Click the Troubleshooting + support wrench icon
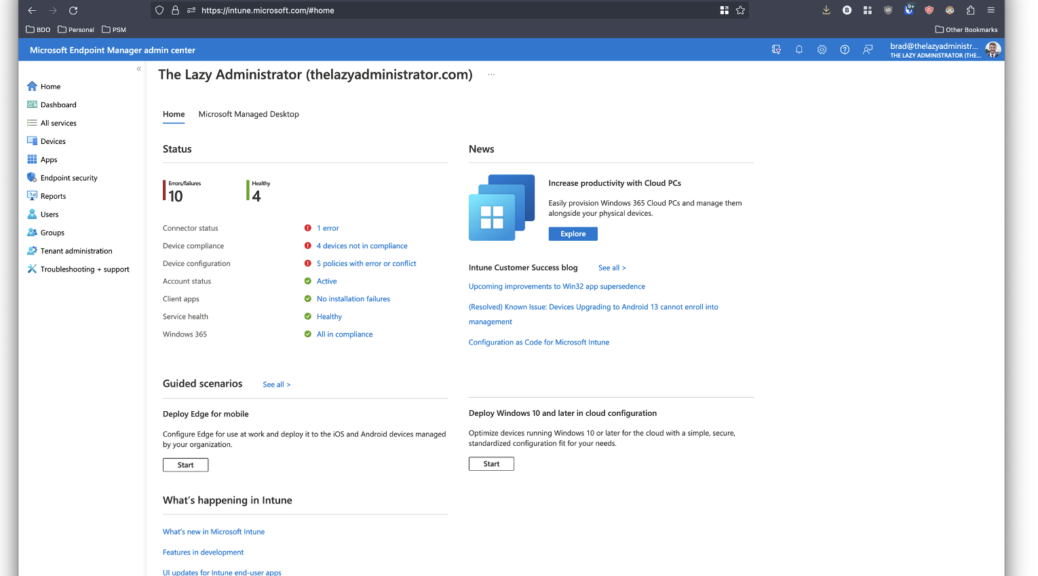The height and width of the screenshot is (576, 1038). pos(32,269)
